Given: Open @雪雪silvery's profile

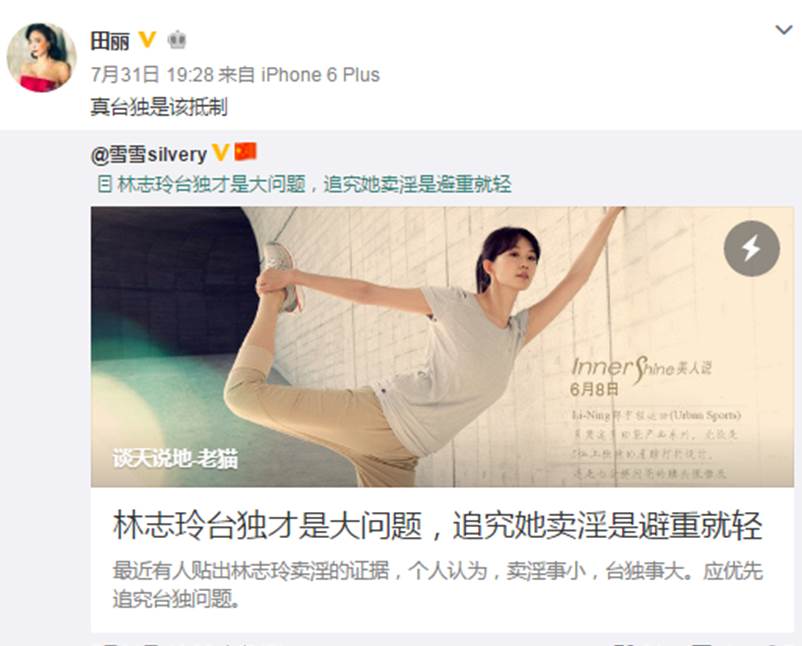Looking at the screenshot, I should pos(149,154).
